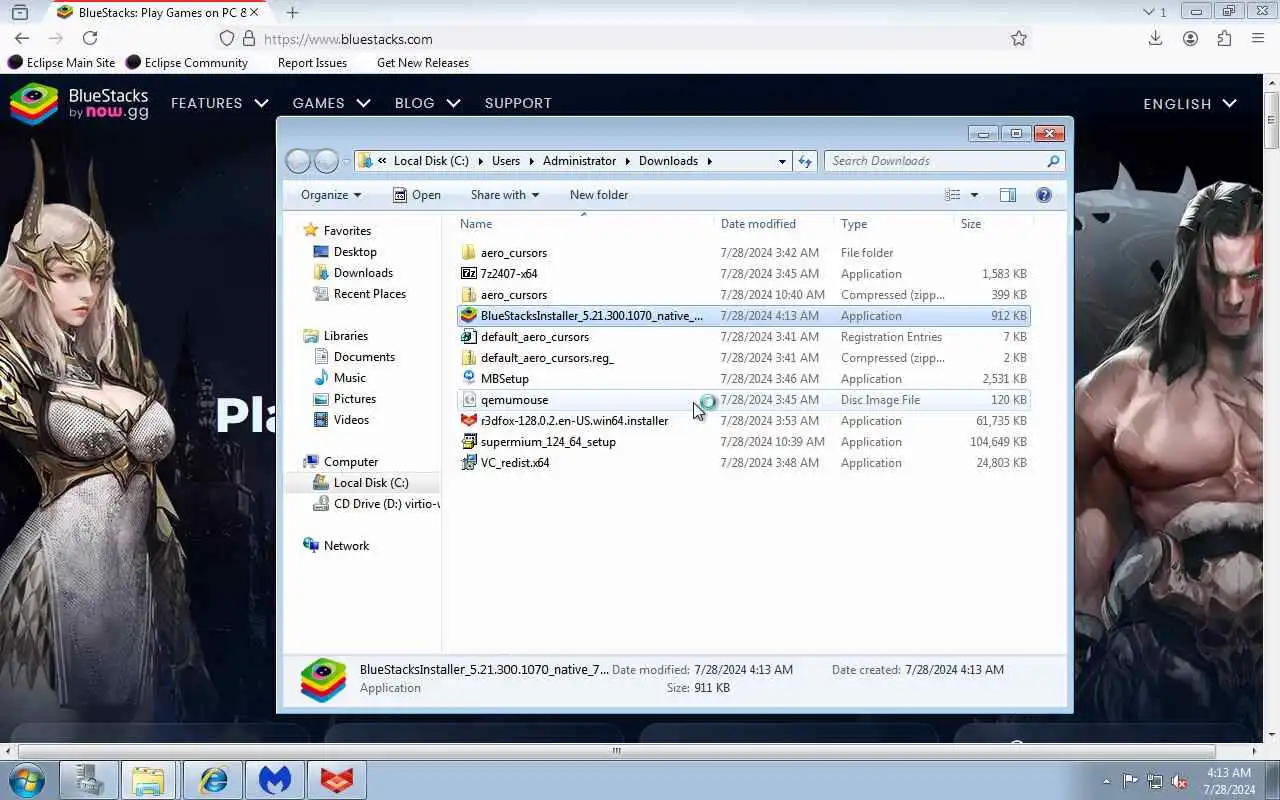The height and width of the screenshot is (800, 1280).
Task: Open the Report Issues bookmark
Action: [x=312, y=62]
